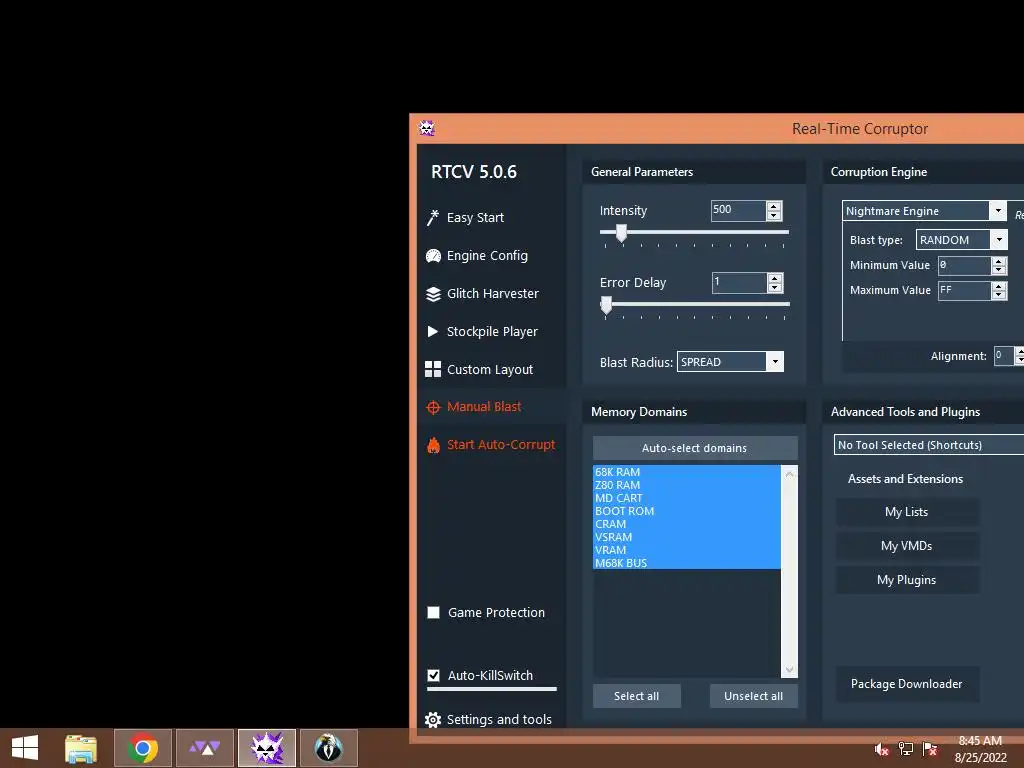
Task: Click the Error Delay slider handle
Action: click(x=606, y=304)
